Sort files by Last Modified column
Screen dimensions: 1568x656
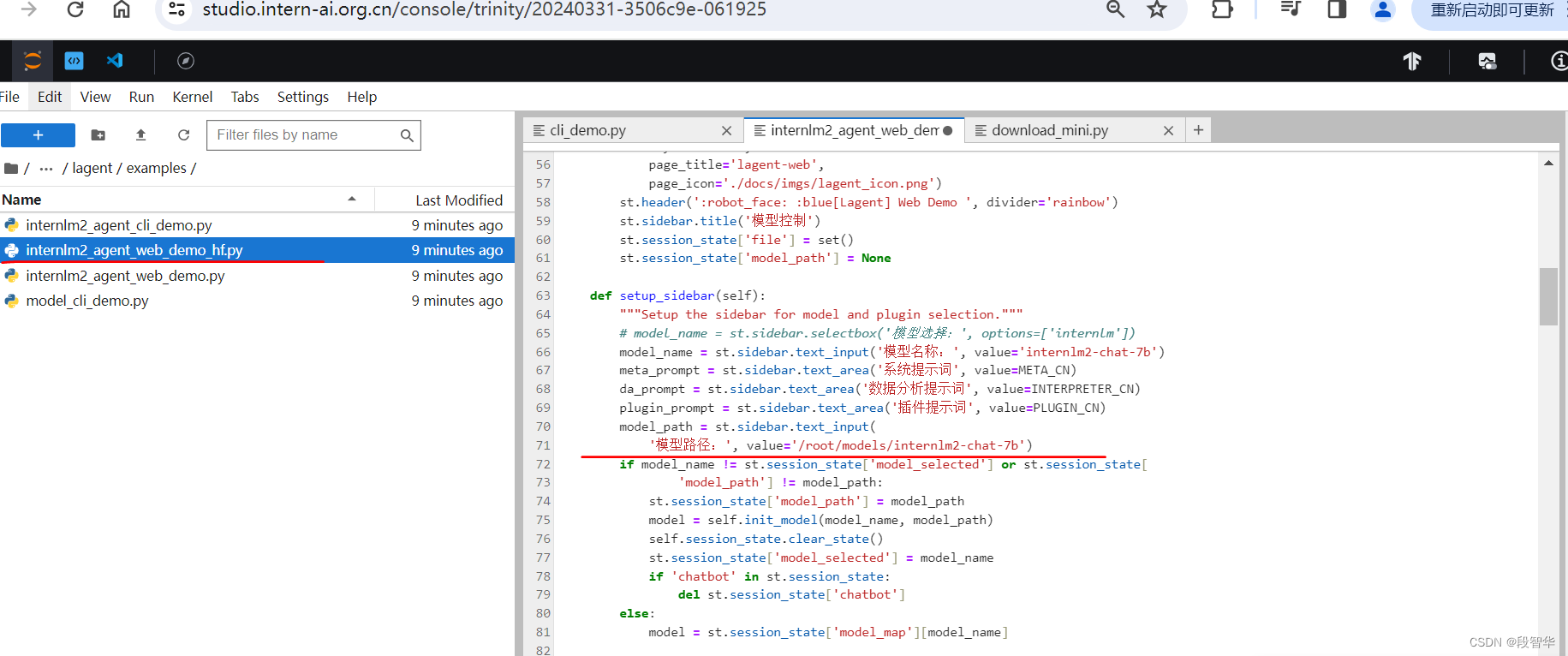(459, 200)
